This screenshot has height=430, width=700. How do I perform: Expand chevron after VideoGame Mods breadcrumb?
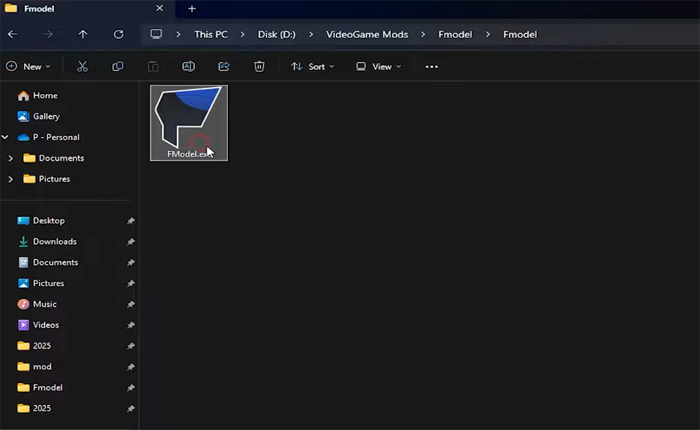(x=423, y=34)
